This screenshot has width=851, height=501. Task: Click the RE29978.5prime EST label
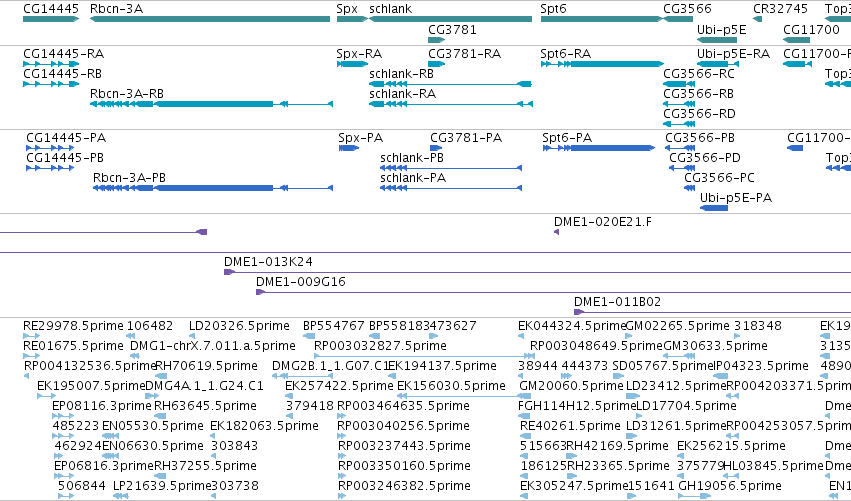coord(73,326)
